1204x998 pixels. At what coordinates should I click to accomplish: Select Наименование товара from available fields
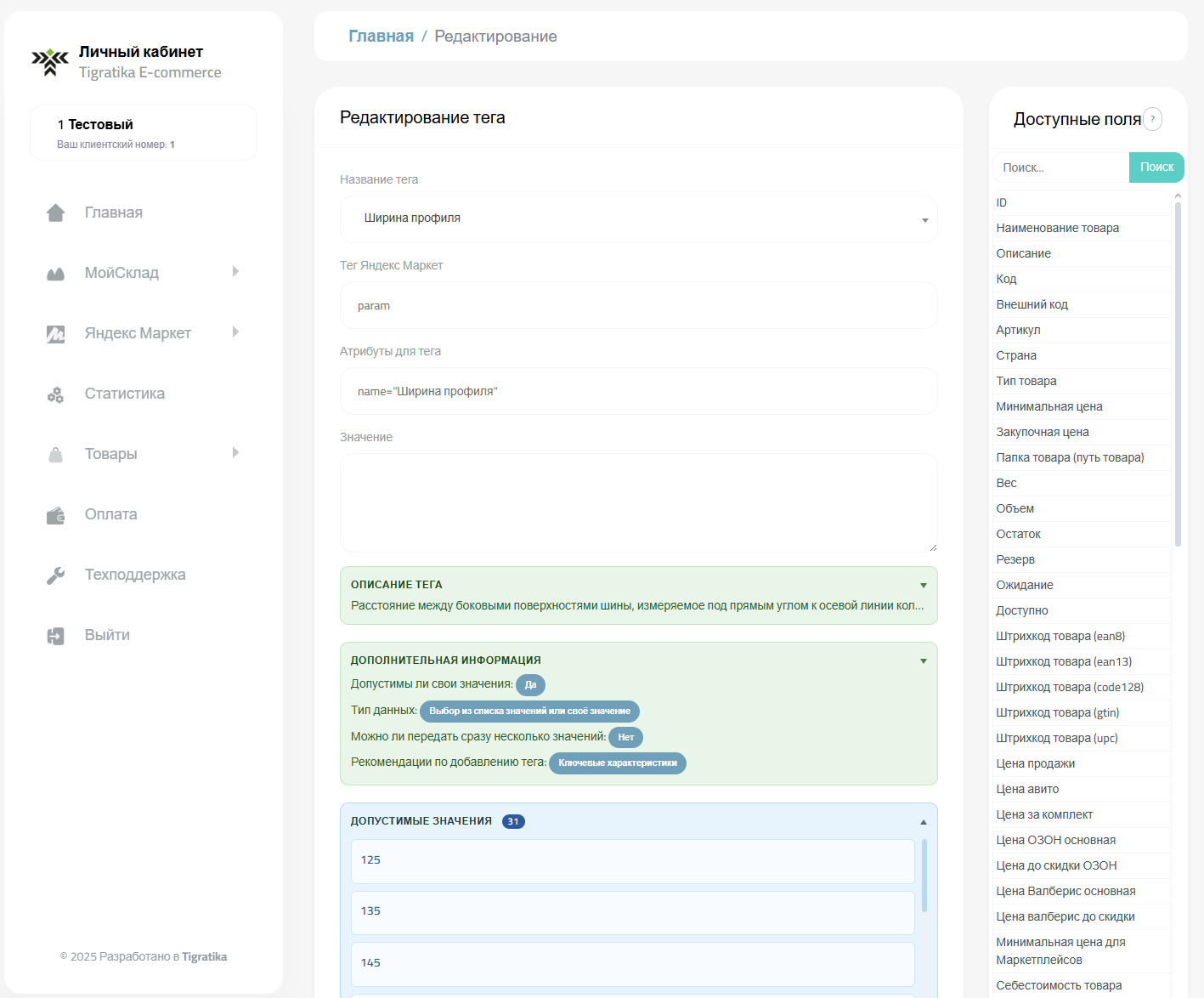(1057, 228)
